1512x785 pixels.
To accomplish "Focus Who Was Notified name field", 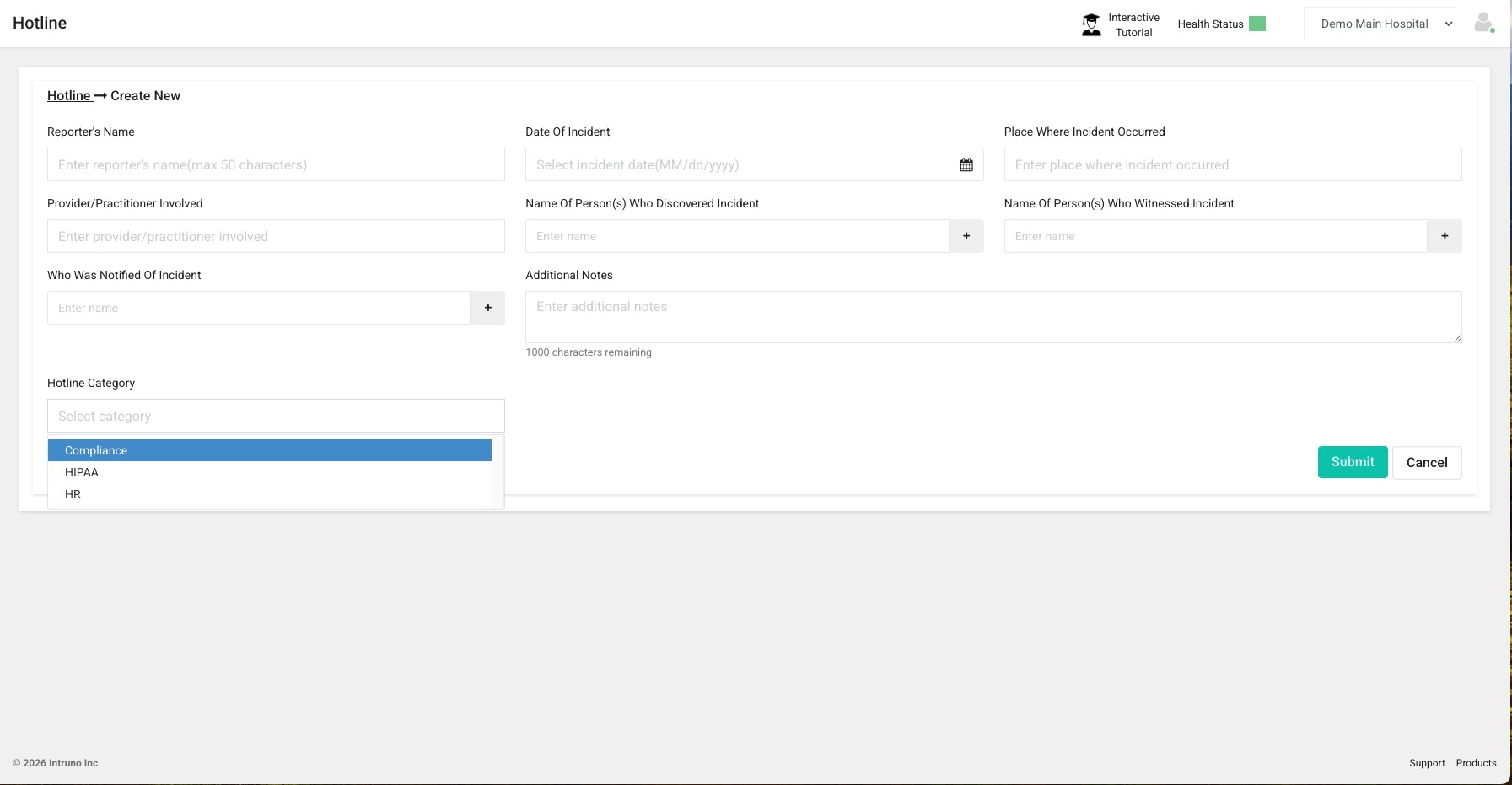I will [x=258, y=308].
